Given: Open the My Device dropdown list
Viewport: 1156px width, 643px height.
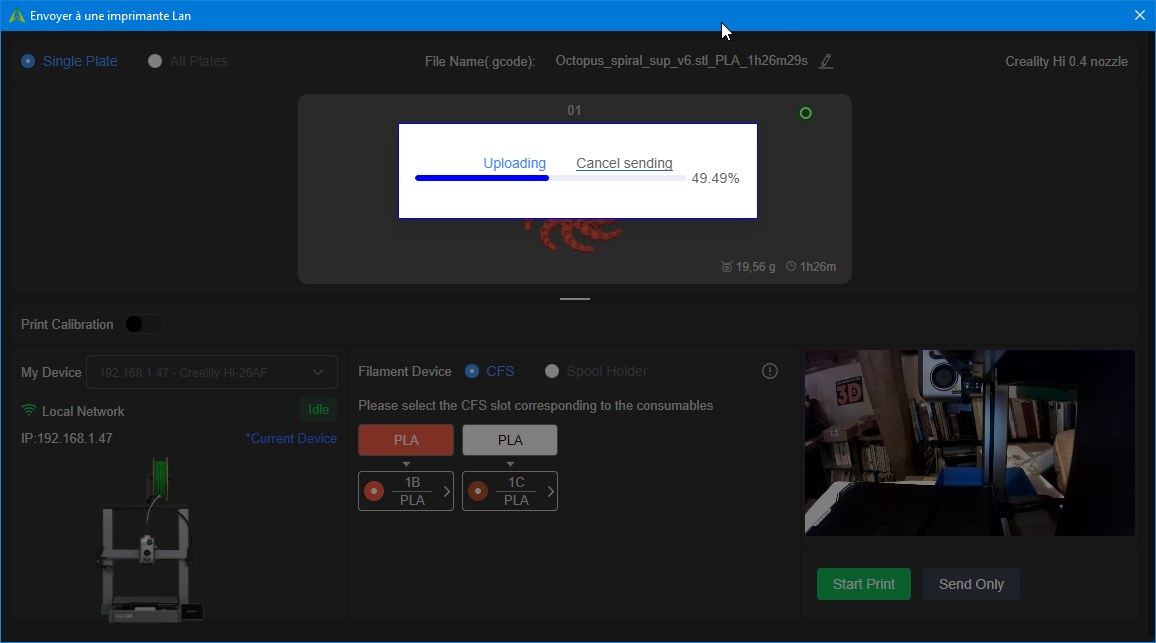Looking at the screenshot, I should click(x=212, y=372).
